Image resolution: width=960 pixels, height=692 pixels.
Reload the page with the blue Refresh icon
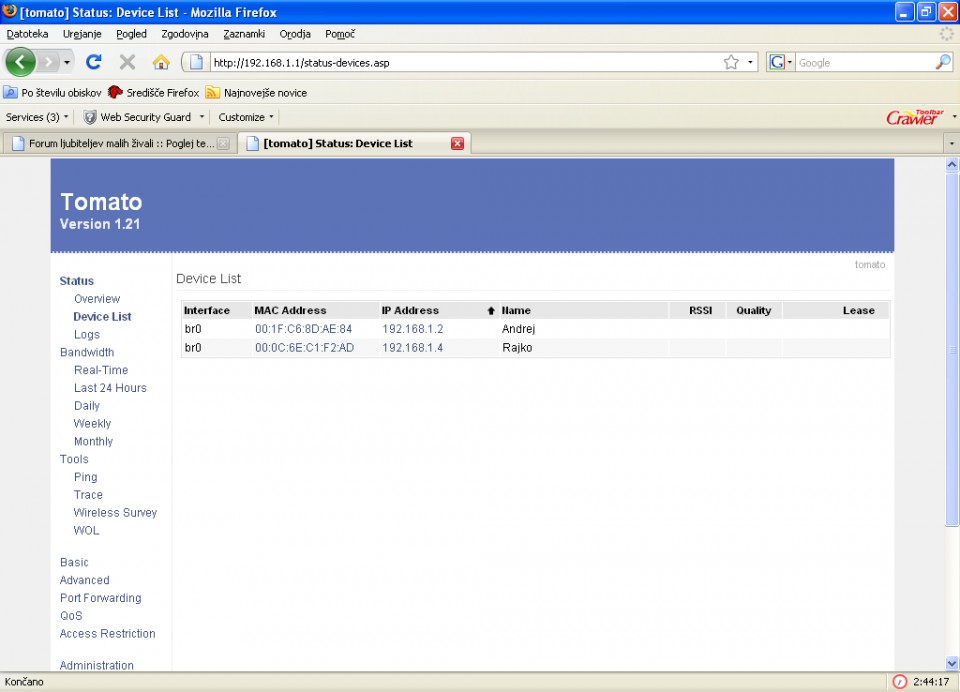[x=94, y=62]
